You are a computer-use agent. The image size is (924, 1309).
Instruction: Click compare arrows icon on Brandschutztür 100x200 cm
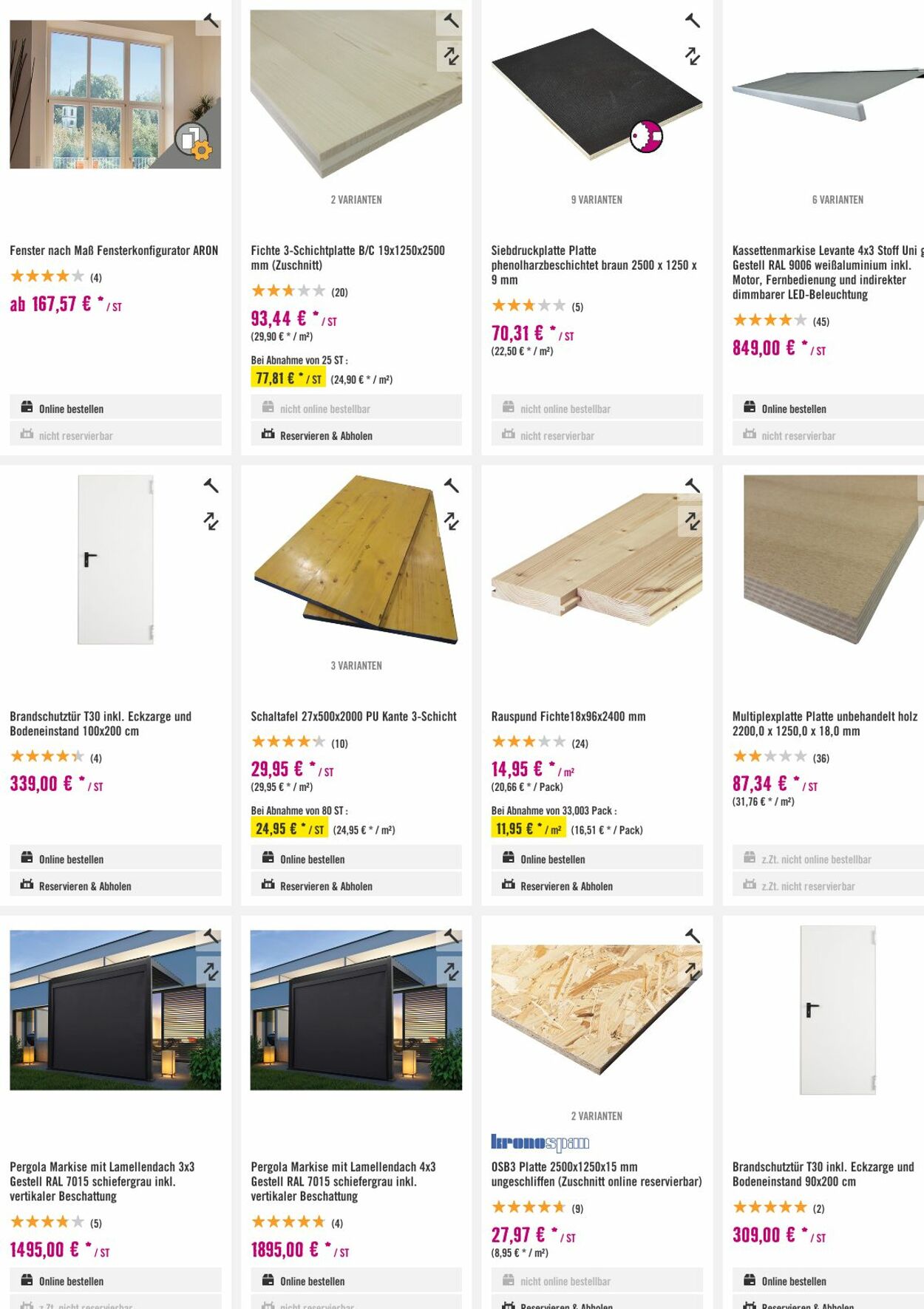tap(211, 521)
